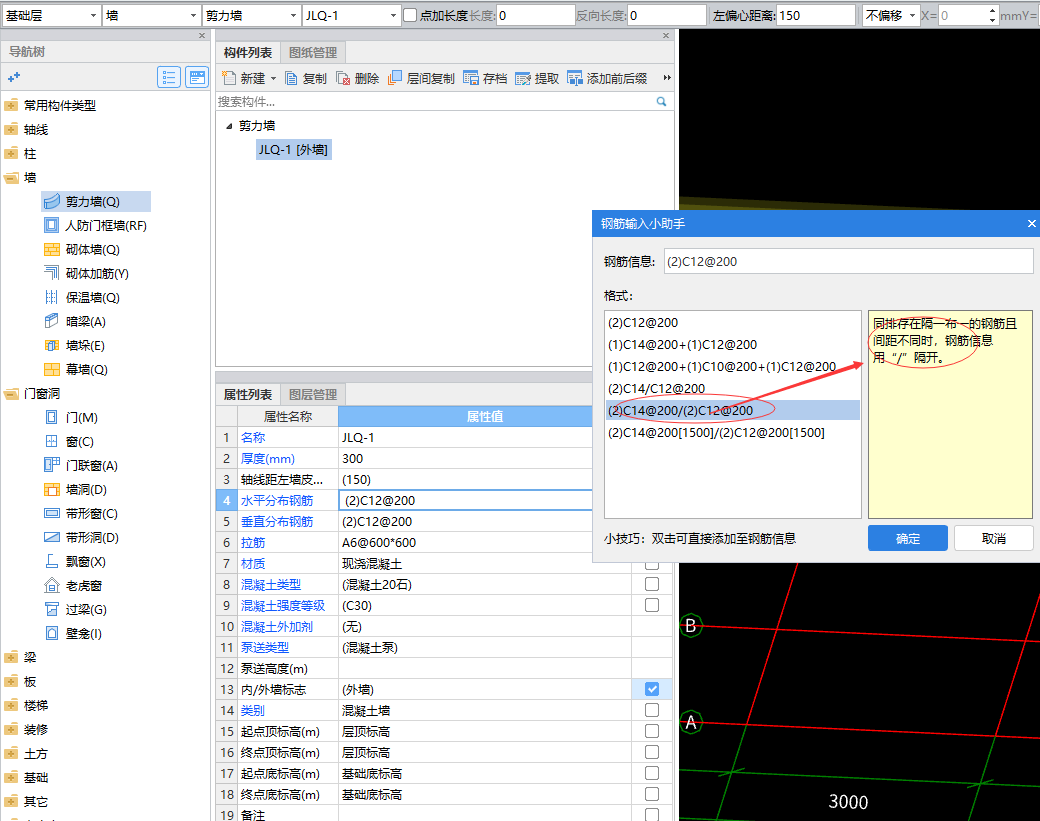
Task: Click the 复制 copy icon
Action: 291,78
